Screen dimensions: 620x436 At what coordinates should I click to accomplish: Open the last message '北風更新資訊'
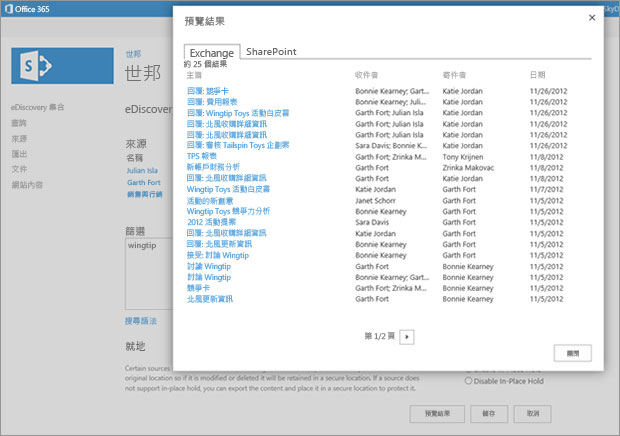point(210,299)
